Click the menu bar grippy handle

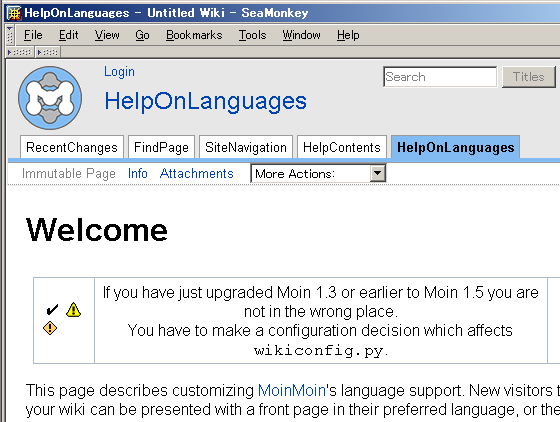[10, 35]
